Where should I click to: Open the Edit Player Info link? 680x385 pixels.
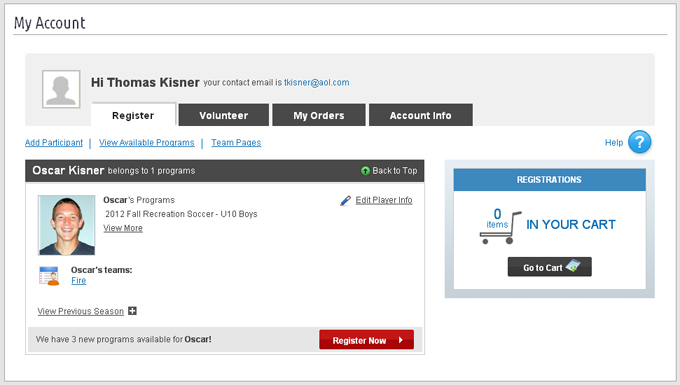pos(384,200)
